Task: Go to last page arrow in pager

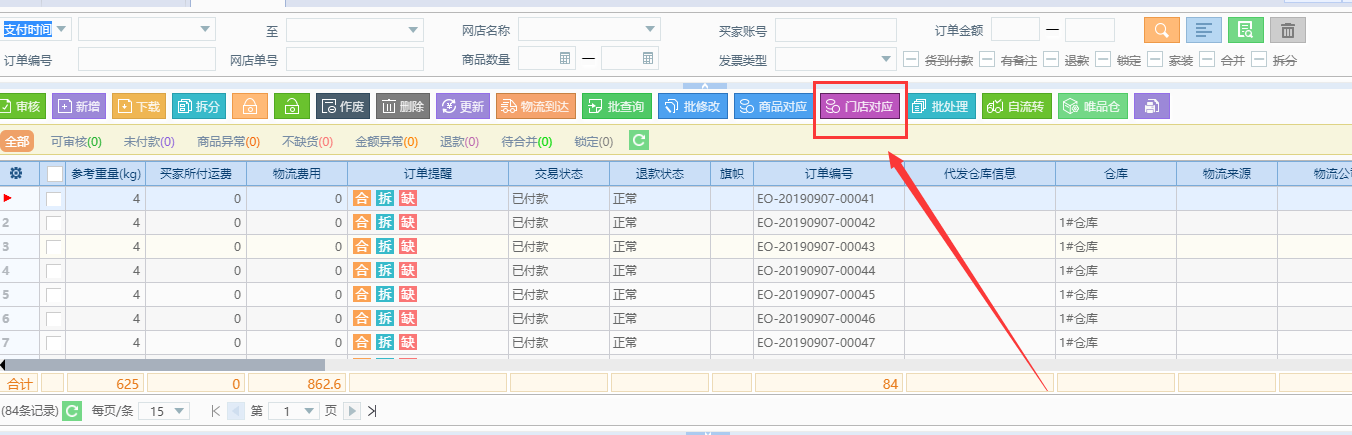Action: (x=373, y=411)
